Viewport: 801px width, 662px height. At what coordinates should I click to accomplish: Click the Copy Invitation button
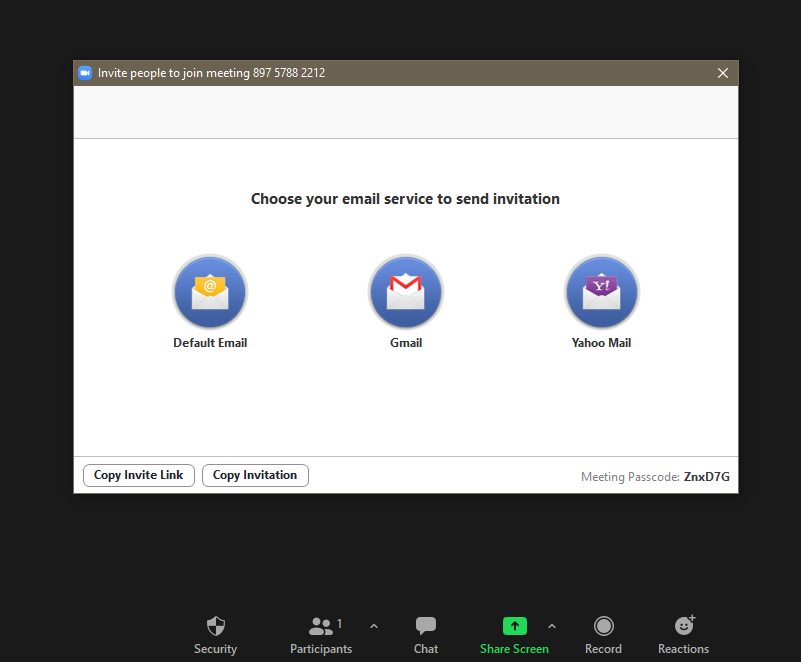coord(255,475)
